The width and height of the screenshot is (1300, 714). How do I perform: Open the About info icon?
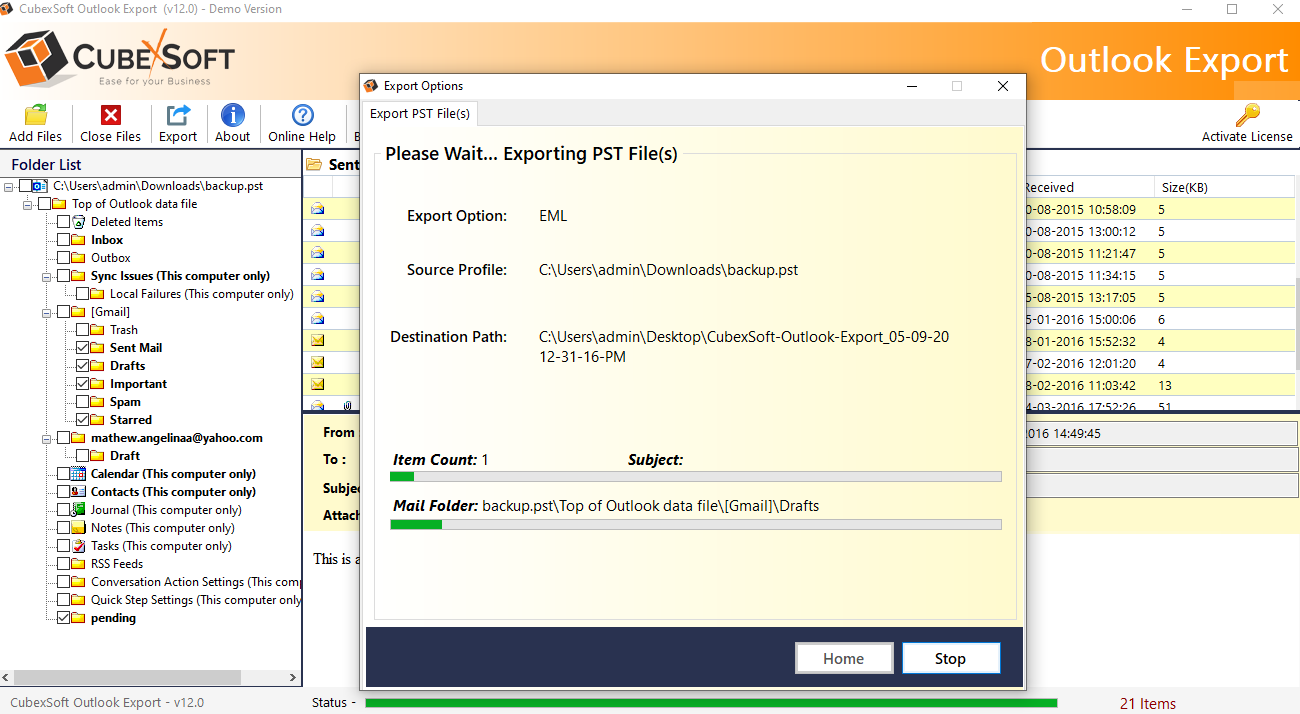[x=233, y=115]
